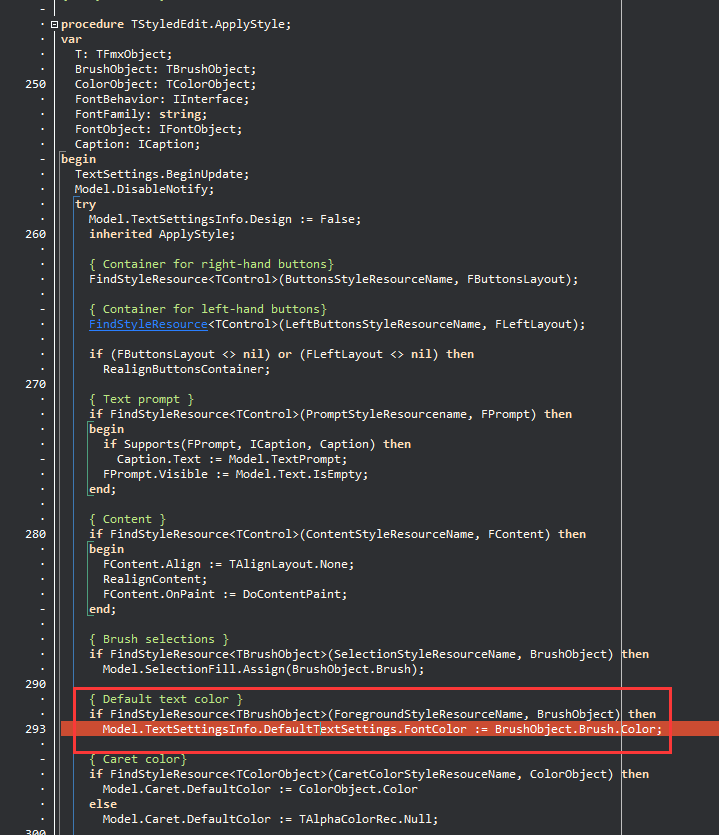This screenshot has height=835, width=719.
Task: Click the 'else' keyword
Action: [103, 804]
